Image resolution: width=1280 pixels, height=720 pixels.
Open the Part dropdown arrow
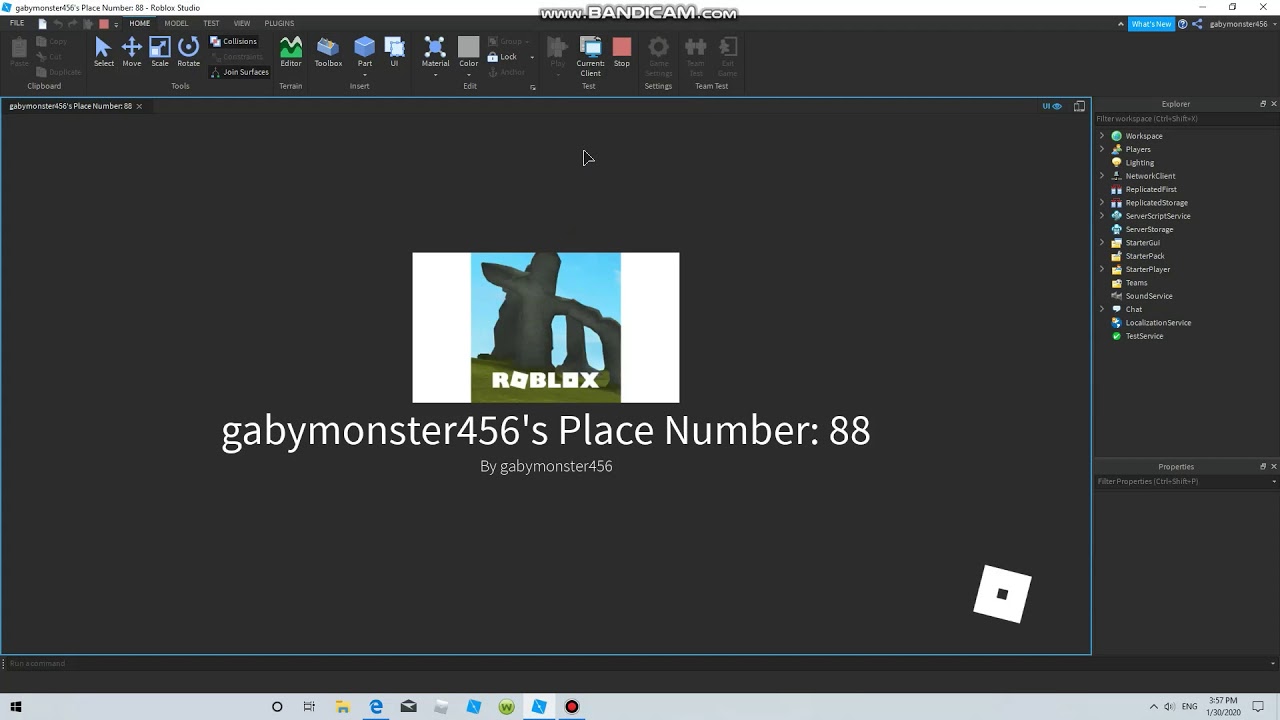[x=364, y=74]
